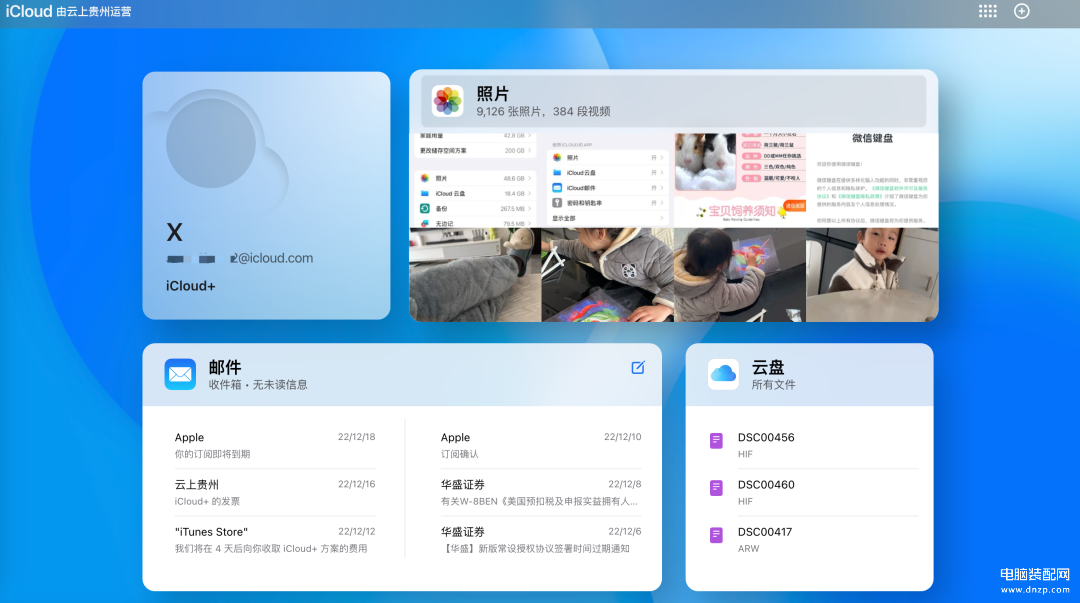
Task: Compose a new mail message
Action: pyautogui.click(x=638, y=367)
